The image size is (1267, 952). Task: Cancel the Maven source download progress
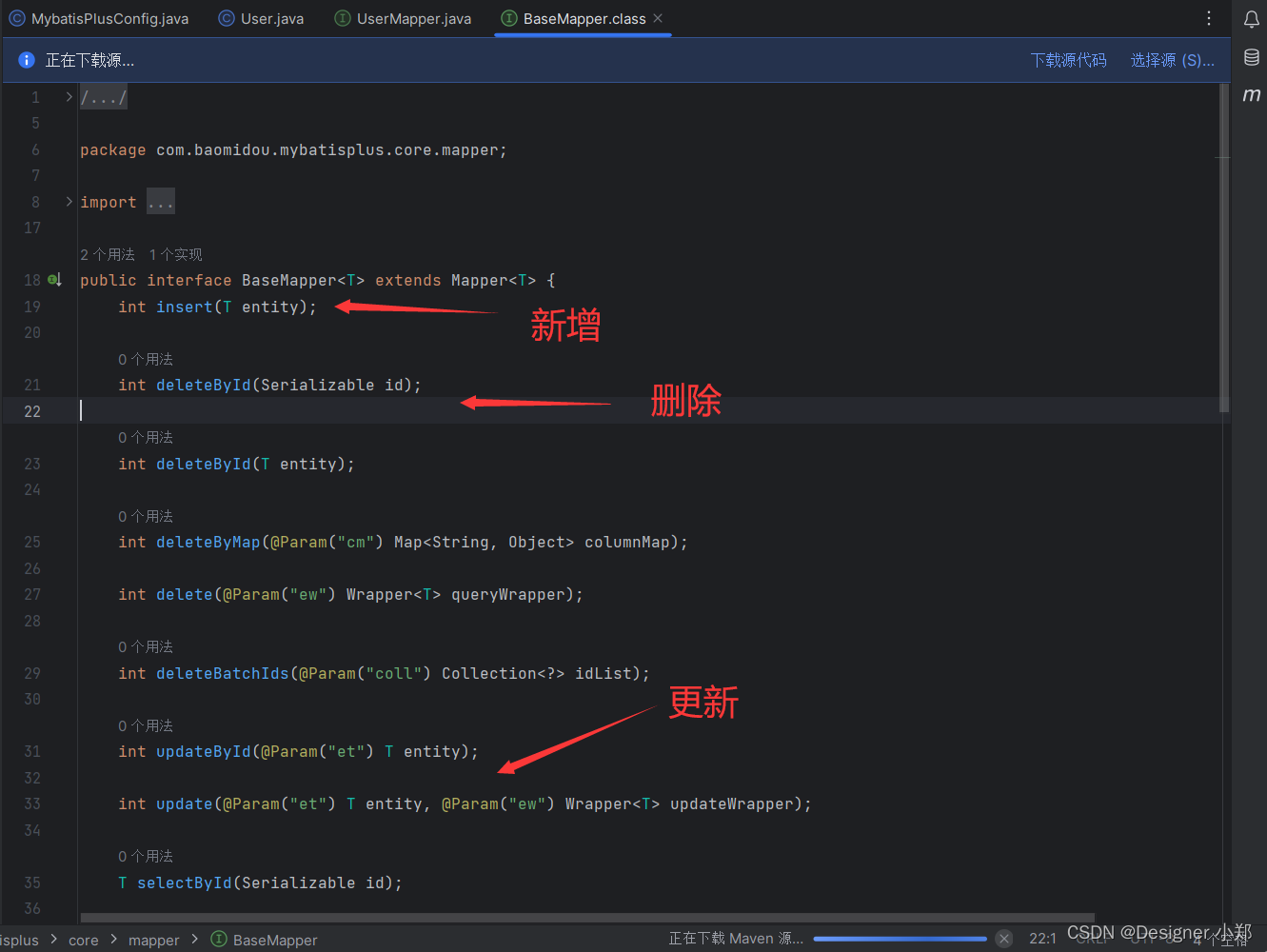coord(1004,939)
